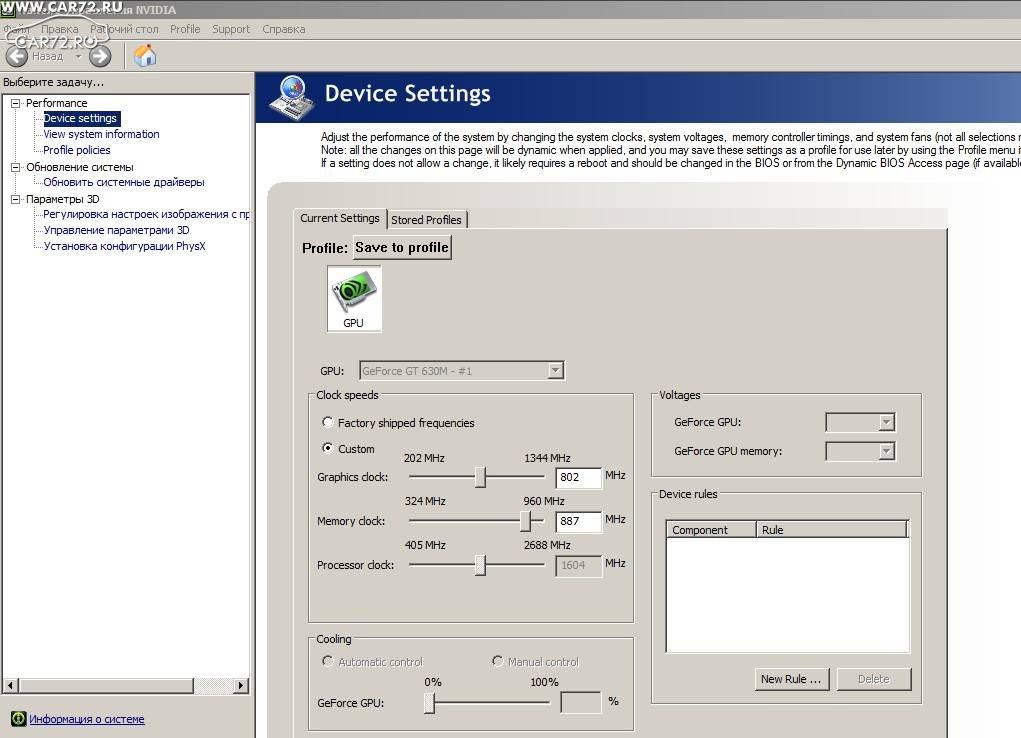Image resolution: width=1021 pixels, height=738 pixels.
Task: Select Device settings in the tree
Action: tap(80, 119)
